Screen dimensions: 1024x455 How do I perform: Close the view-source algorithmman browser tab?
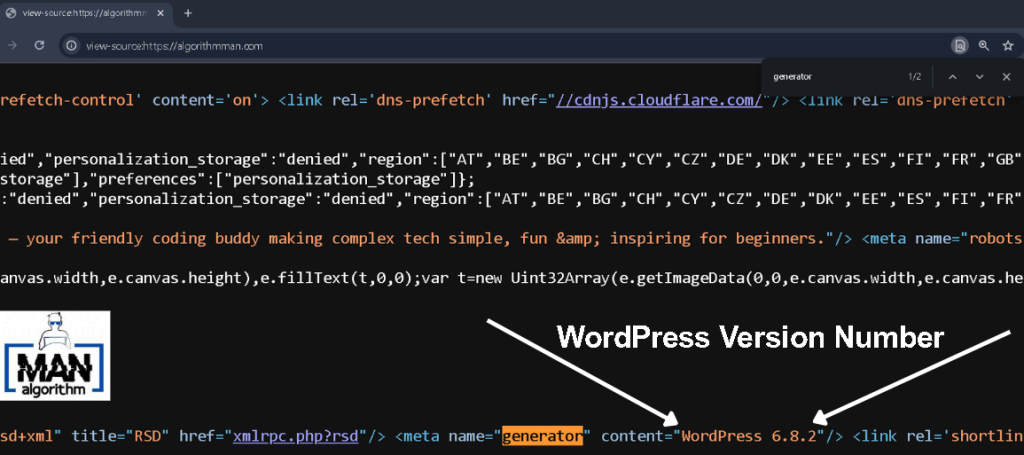[160, 13]
